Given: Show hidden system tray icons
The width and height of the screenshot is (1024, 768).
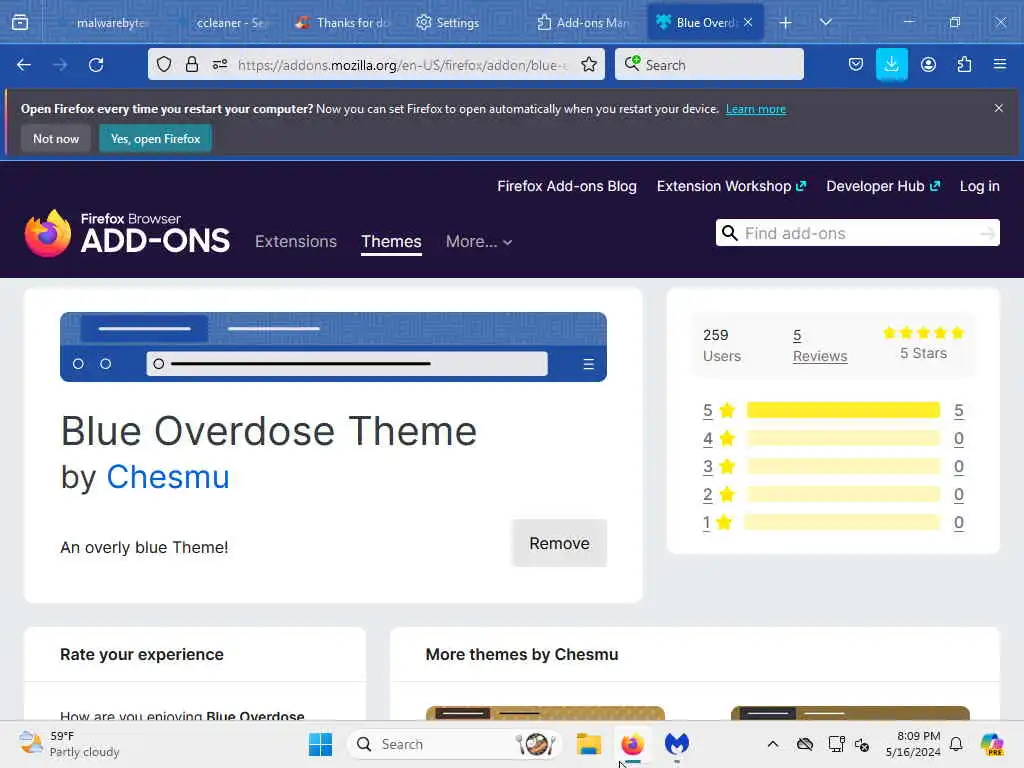Looking at the screenshot, I should point(773,744).
